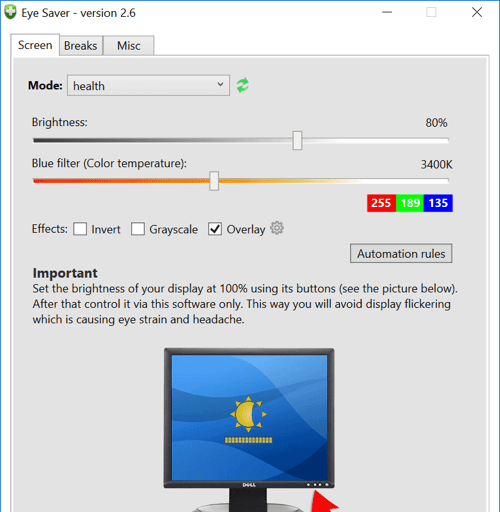The width and height of the screenshot is (500, 512).
Task: Click the Brightness slider handle
Action: (297, 140)
